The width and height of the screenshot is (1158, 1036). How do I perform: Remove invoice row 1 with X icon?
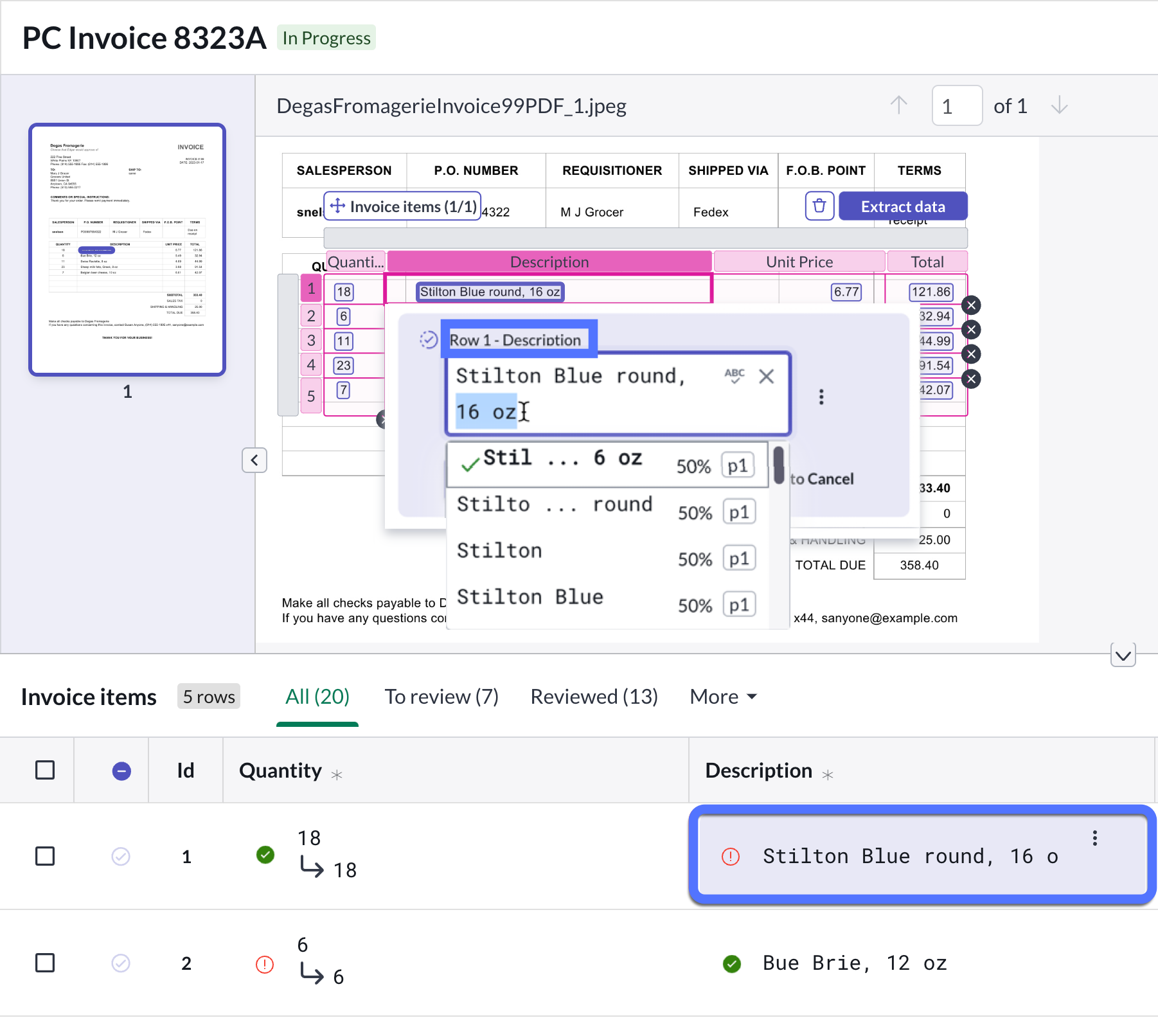pyautogui.click(x=972, y=305)
